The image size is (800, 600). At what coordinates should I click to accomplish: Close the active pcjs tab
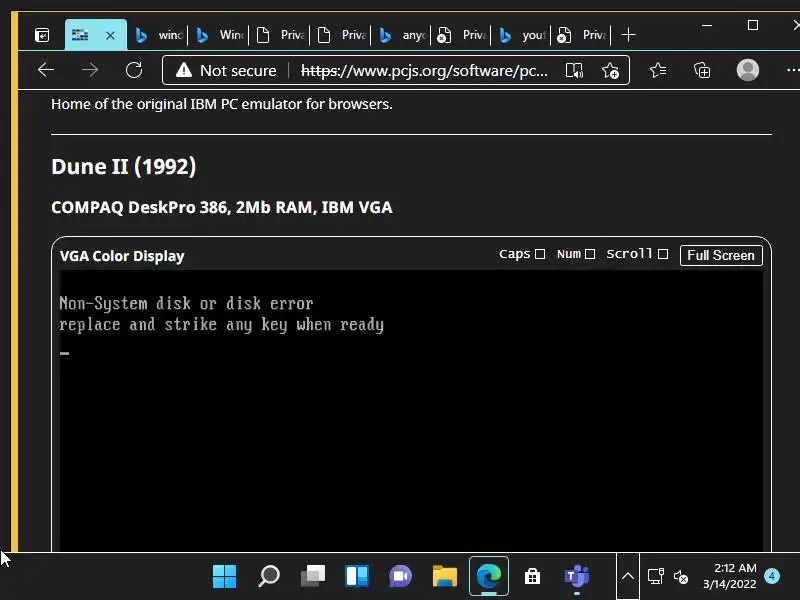pos(110,35)
